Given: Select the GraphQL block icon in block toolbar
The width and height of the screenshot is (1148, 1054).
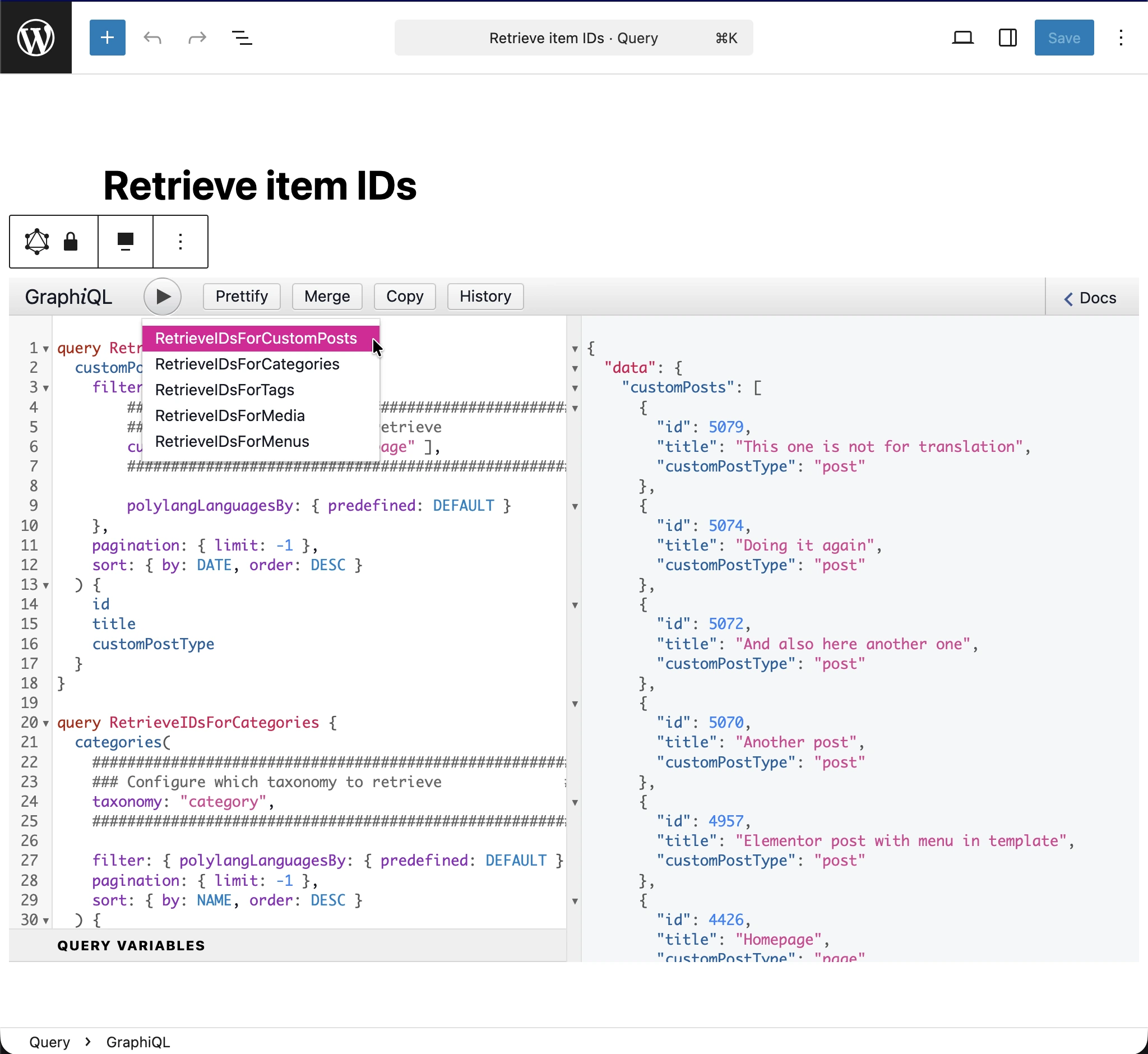Looking at the screenshot, I should coord(36,241).
